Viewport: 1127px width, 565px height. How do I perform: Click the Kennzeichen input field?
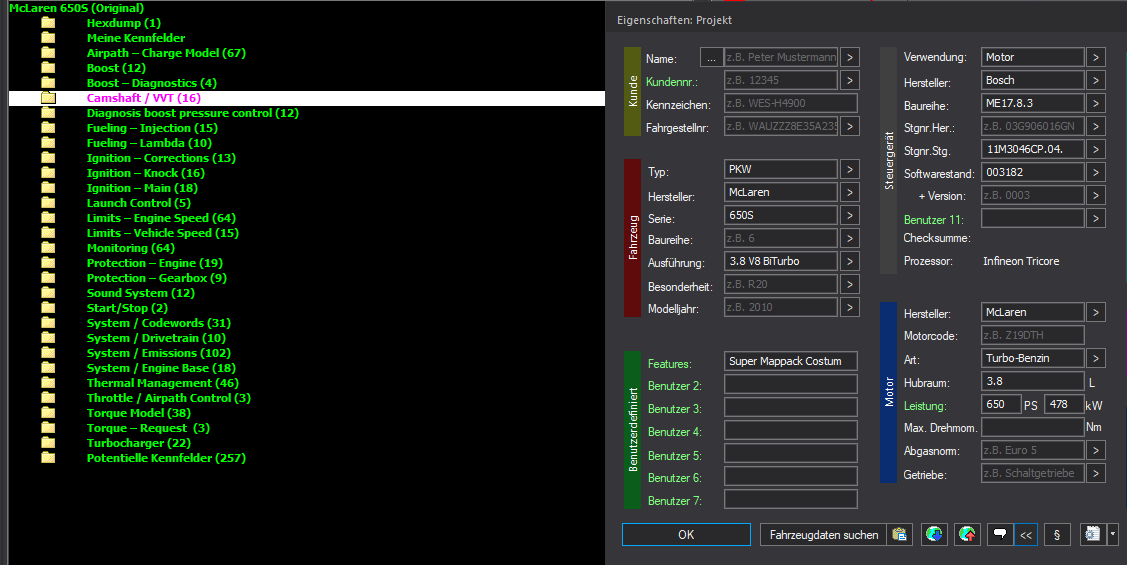click(x=791, y=104)
